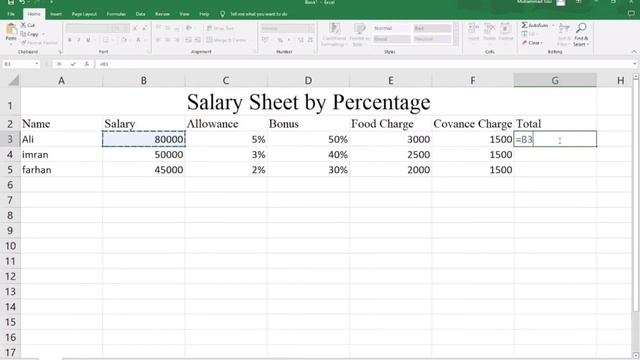This screenshot has width=640, height=360.
Task: Expand the cell Styles gallery
Action: pyautogui.click(x=456, y=42)
